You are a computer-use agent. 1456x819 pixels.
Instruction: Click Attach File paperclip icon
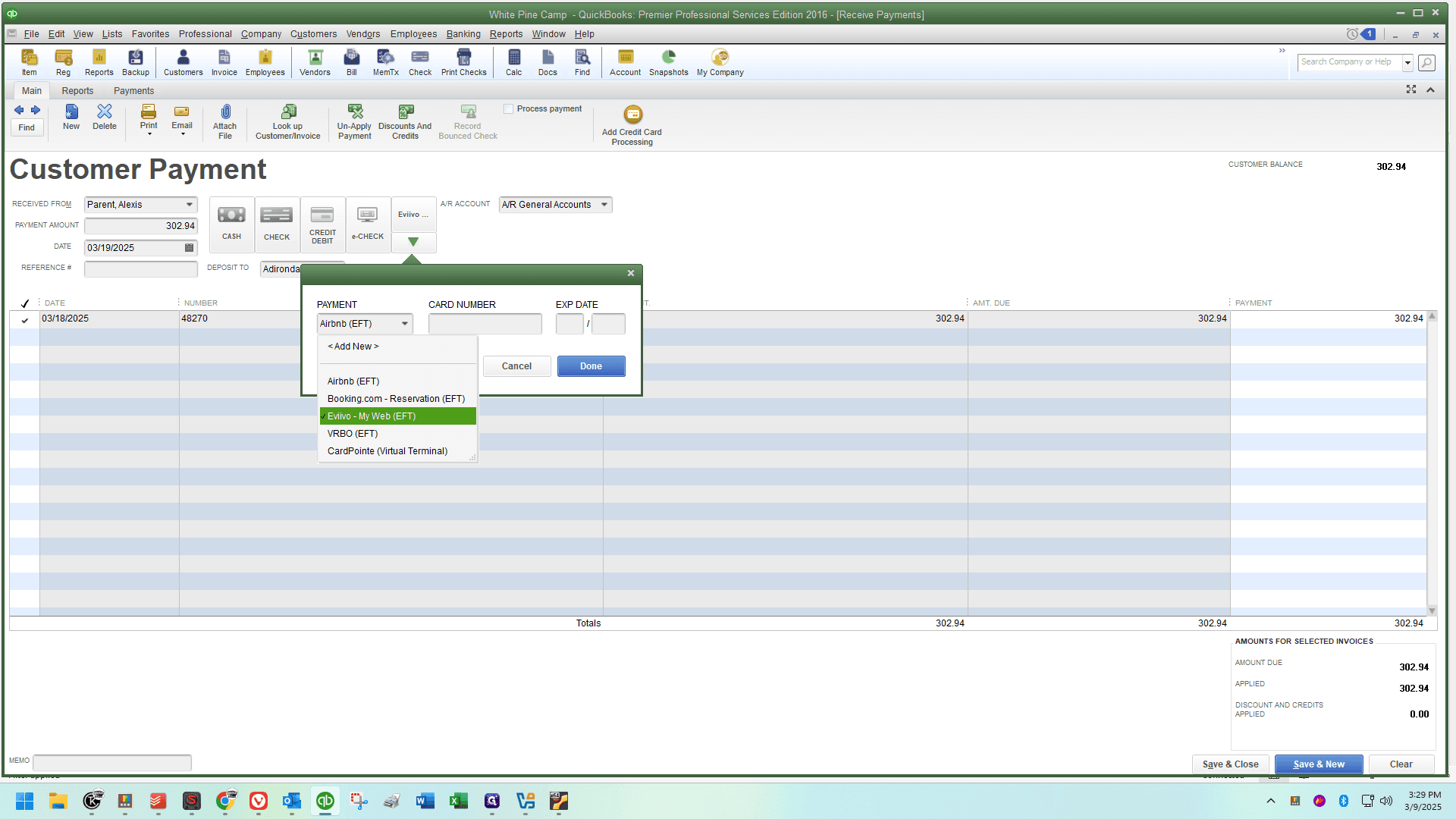(225, 122)
